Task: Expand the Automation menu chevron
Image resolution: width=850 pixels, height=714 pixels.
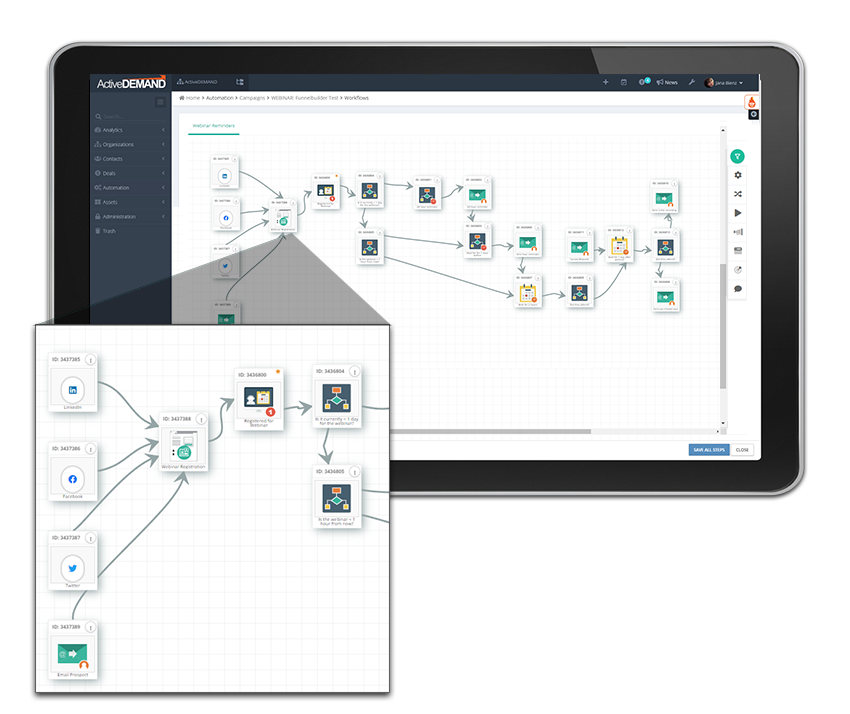Action: click(x=165, y=188)
